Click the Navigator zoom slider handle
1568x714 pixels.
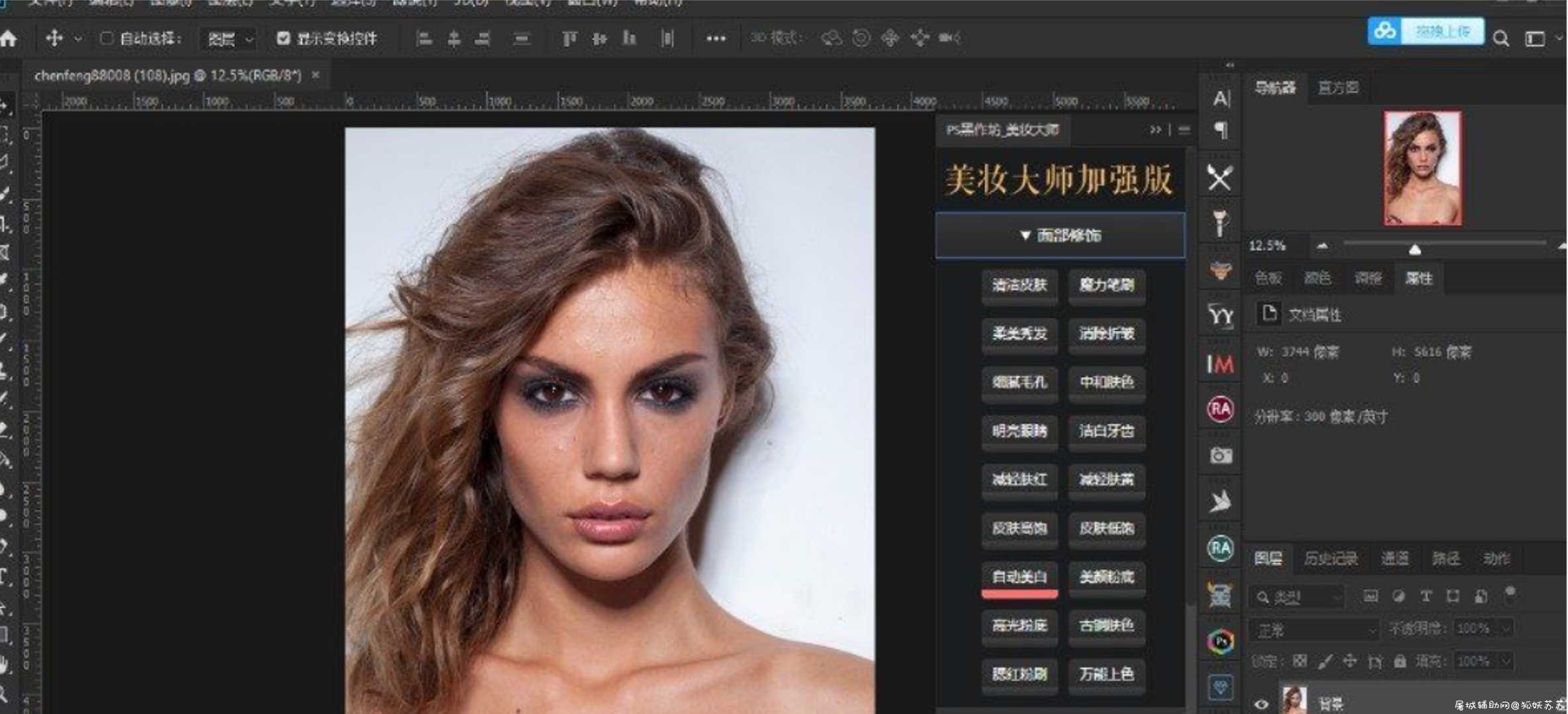1415,249
